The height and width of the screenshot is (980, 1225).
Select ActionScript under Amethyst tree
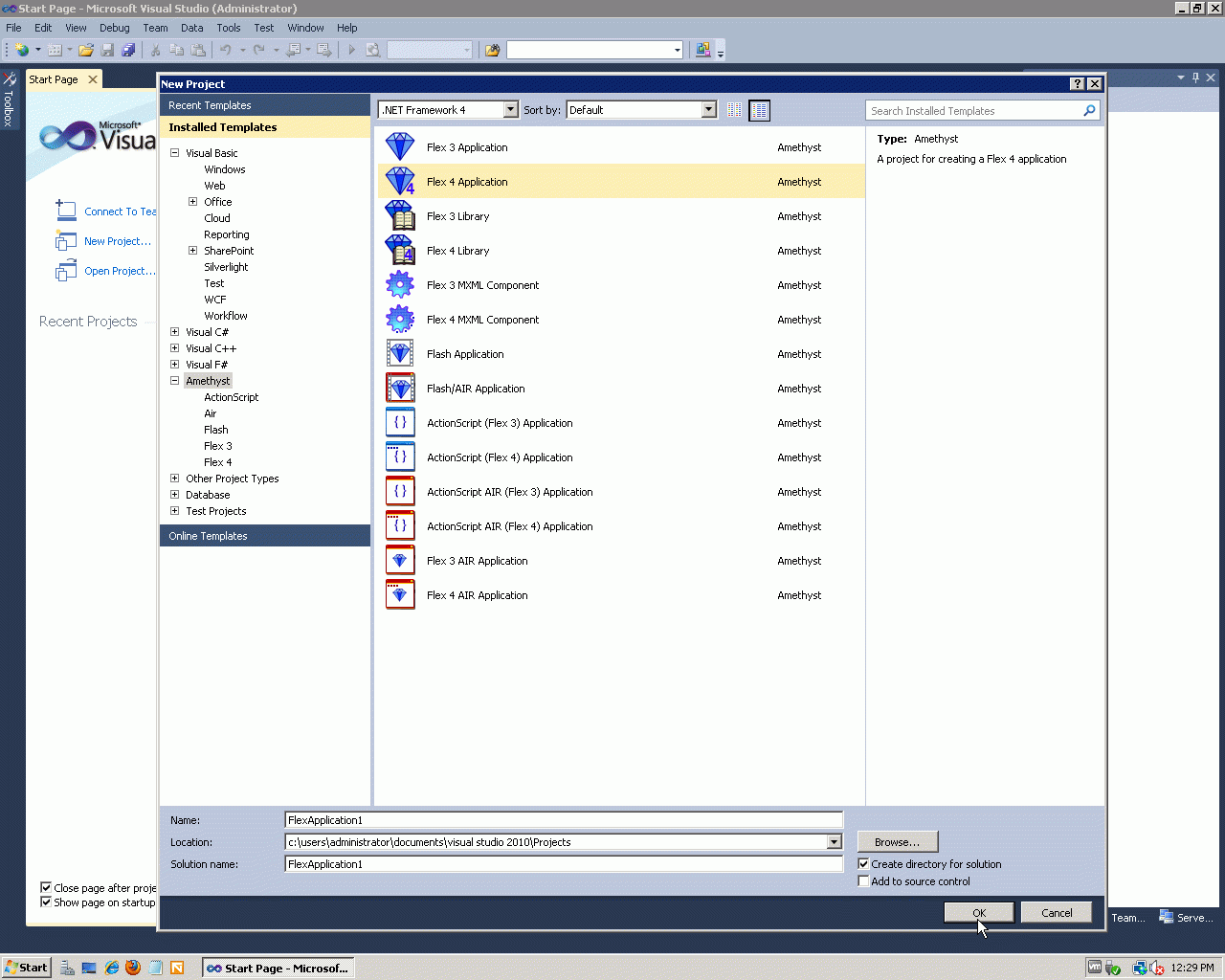[x=231, y=397]
